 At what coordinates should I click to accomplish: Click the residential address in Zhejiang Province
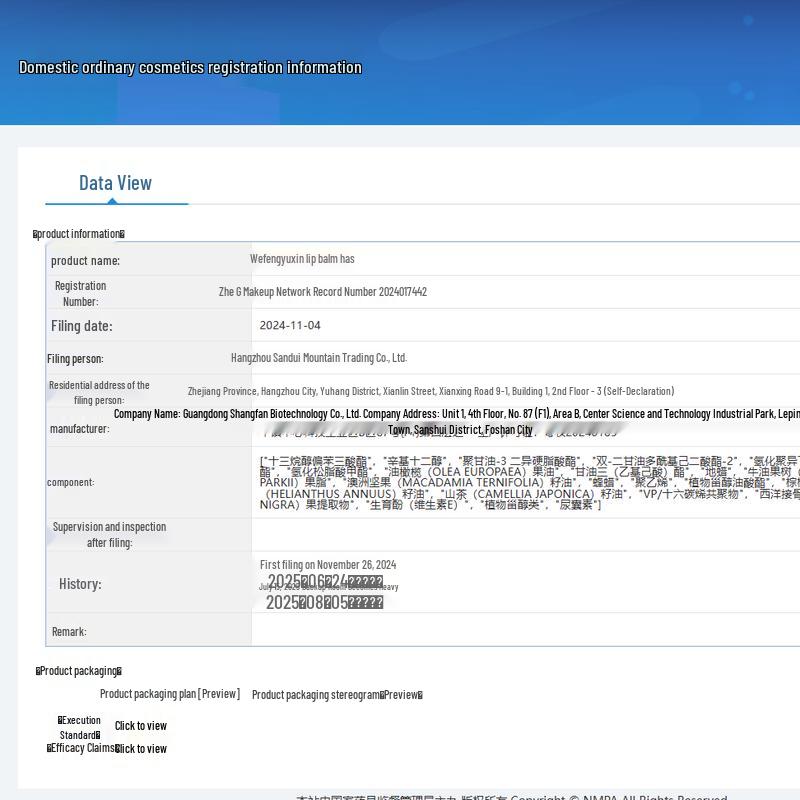[x=430, y=391]
